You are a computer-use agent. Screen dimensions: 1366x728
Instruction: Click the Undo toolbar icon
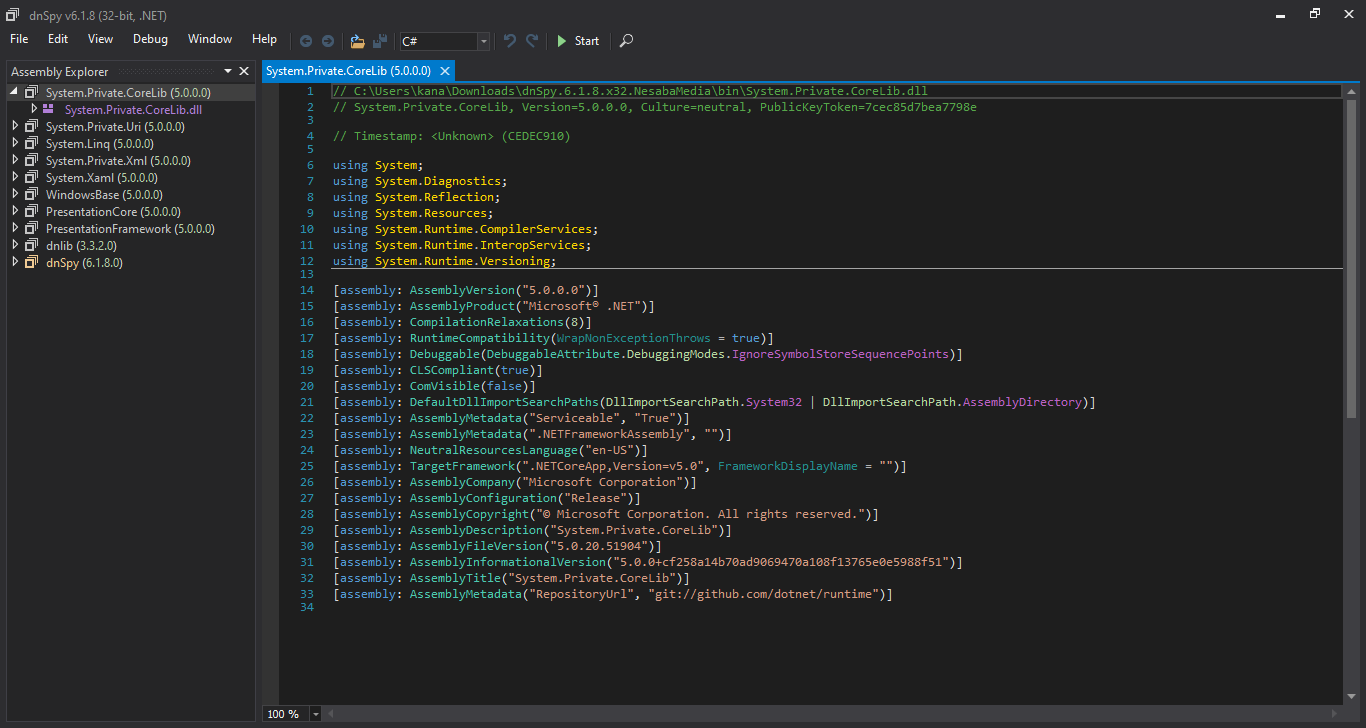[x=510, y=41]
